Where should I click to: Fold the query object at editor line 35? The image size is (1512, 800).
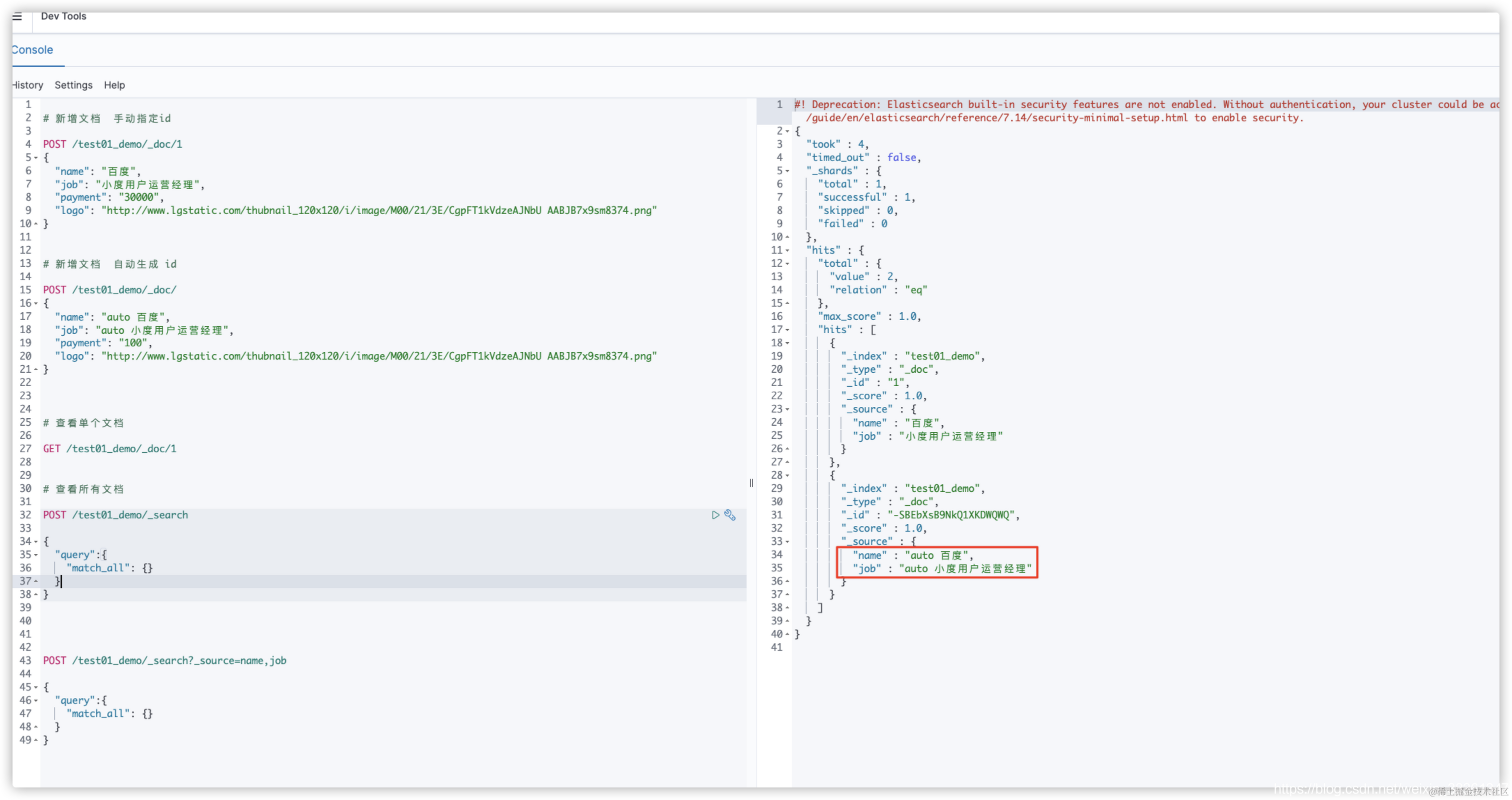(36, 555)
